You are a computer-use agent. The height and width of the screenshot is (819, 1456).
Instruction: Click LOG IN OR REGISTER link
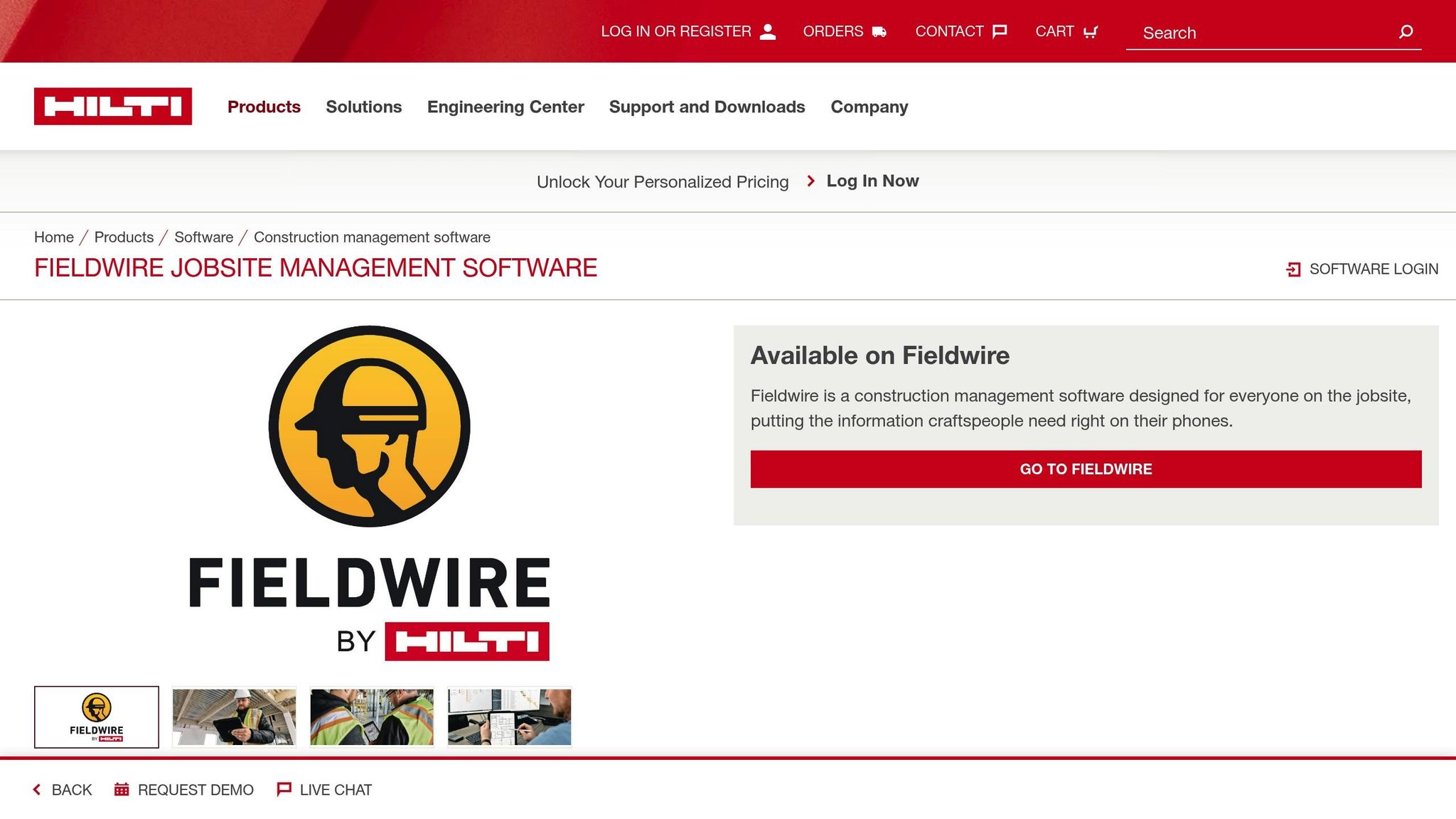click(676, 31)
